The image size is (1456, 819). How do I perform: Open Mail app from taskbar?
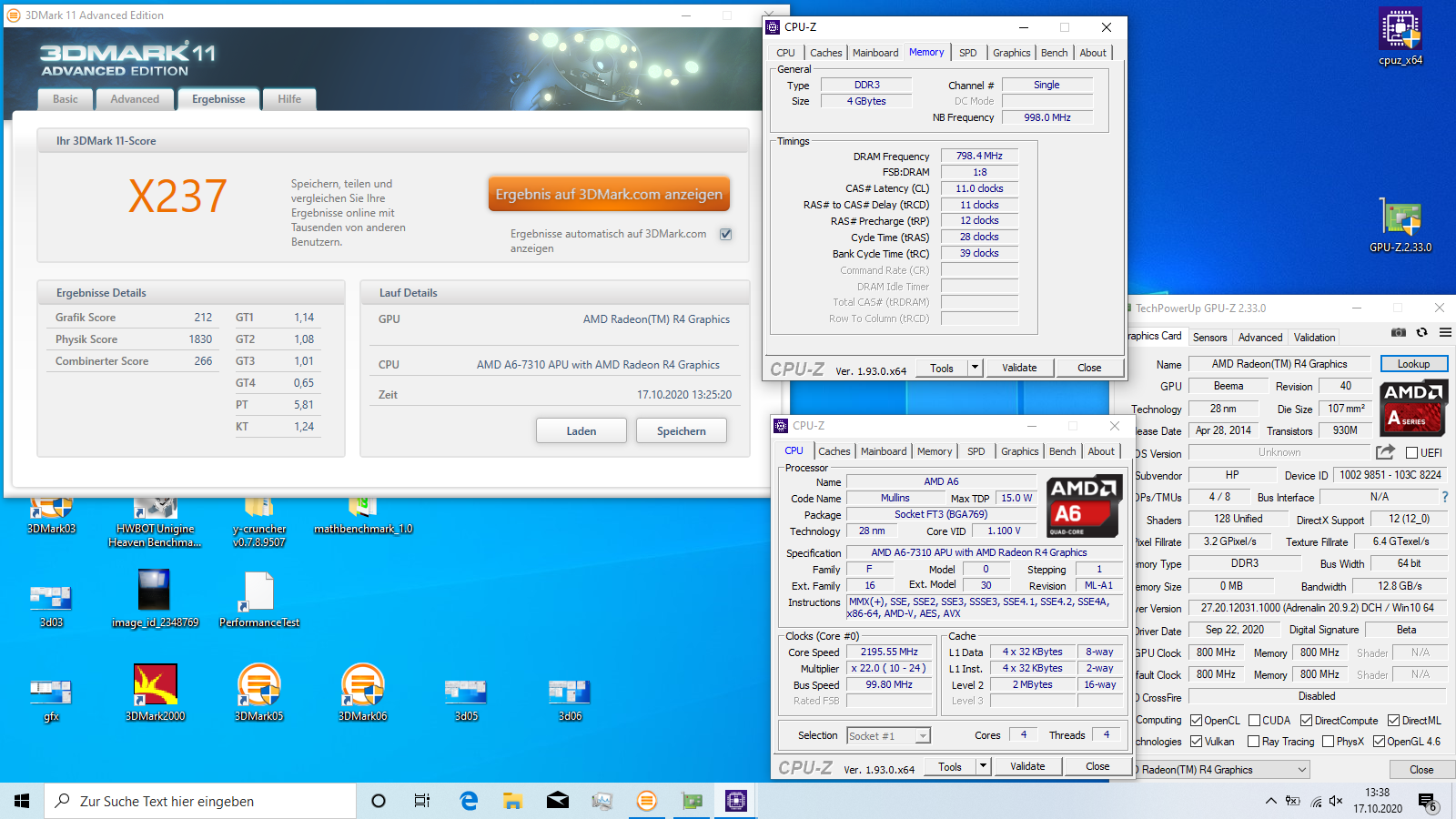[x=558, y=801]
